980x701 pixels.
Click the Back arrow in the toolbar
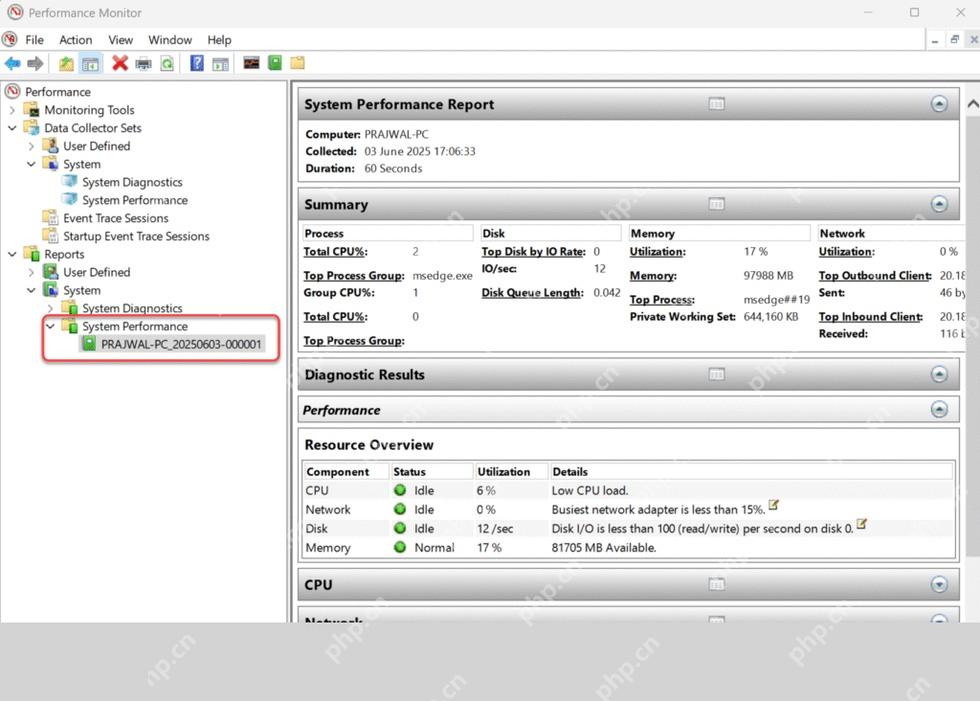pos(12,63)
